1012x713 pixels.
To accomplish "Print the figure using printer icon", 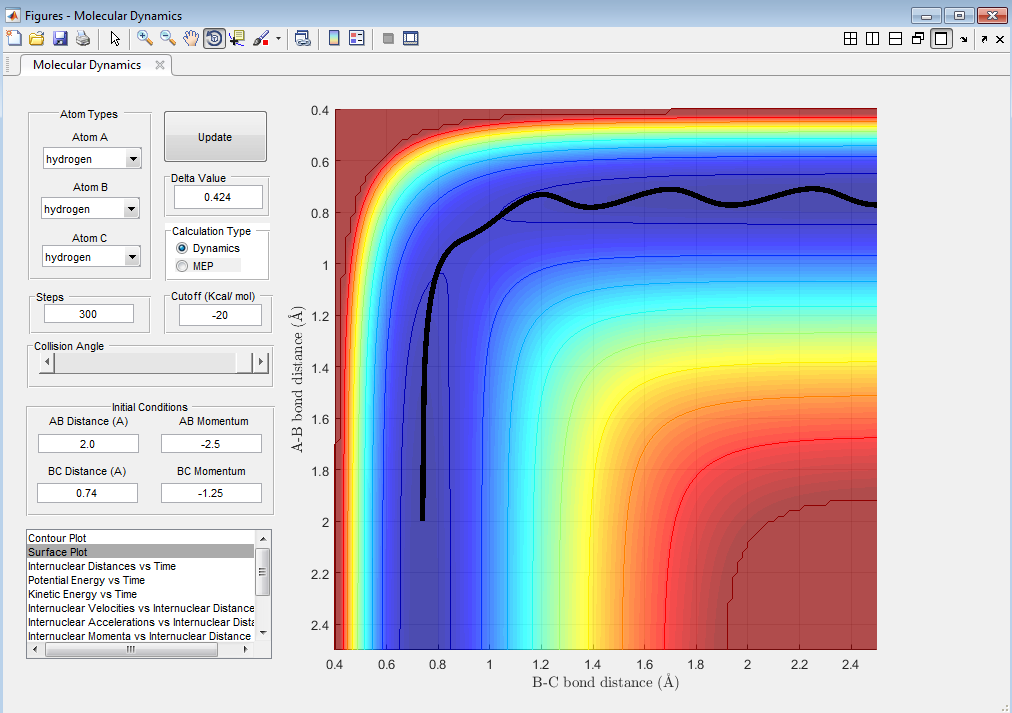I will point(83,38).
